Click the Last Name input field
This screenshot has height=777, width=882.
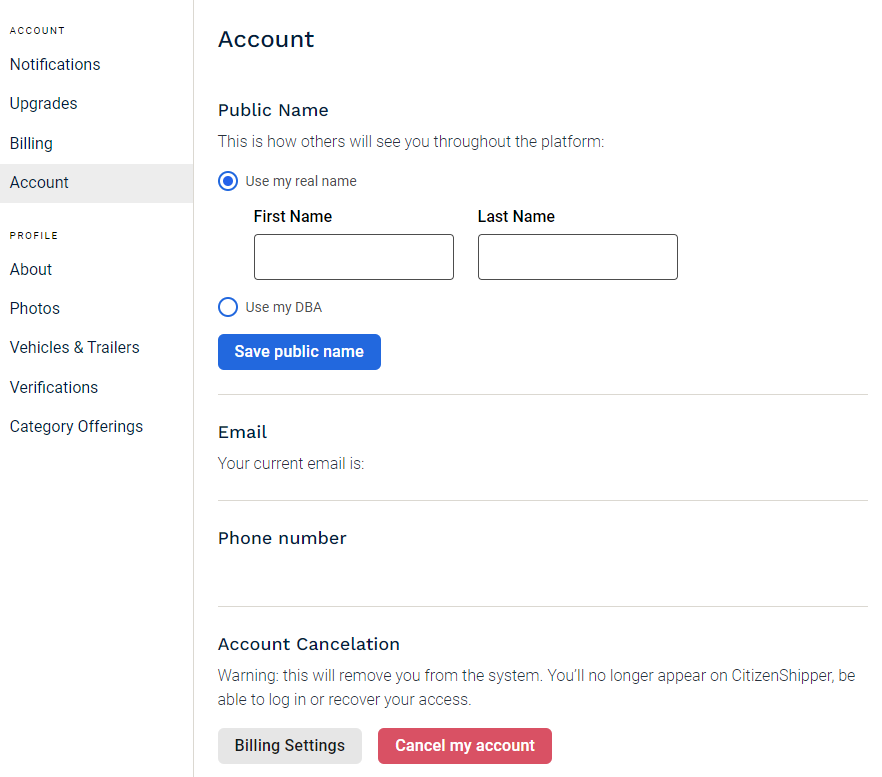(x=578, y=257)
